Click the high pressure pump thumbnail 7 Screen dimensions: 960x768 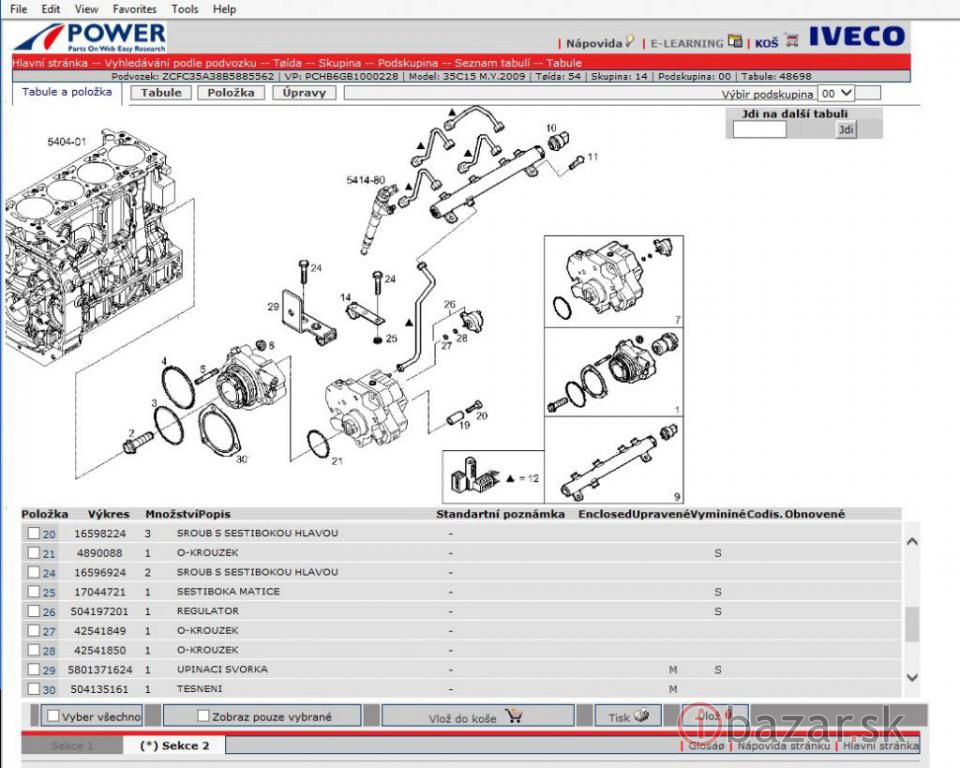pos(613,281)
